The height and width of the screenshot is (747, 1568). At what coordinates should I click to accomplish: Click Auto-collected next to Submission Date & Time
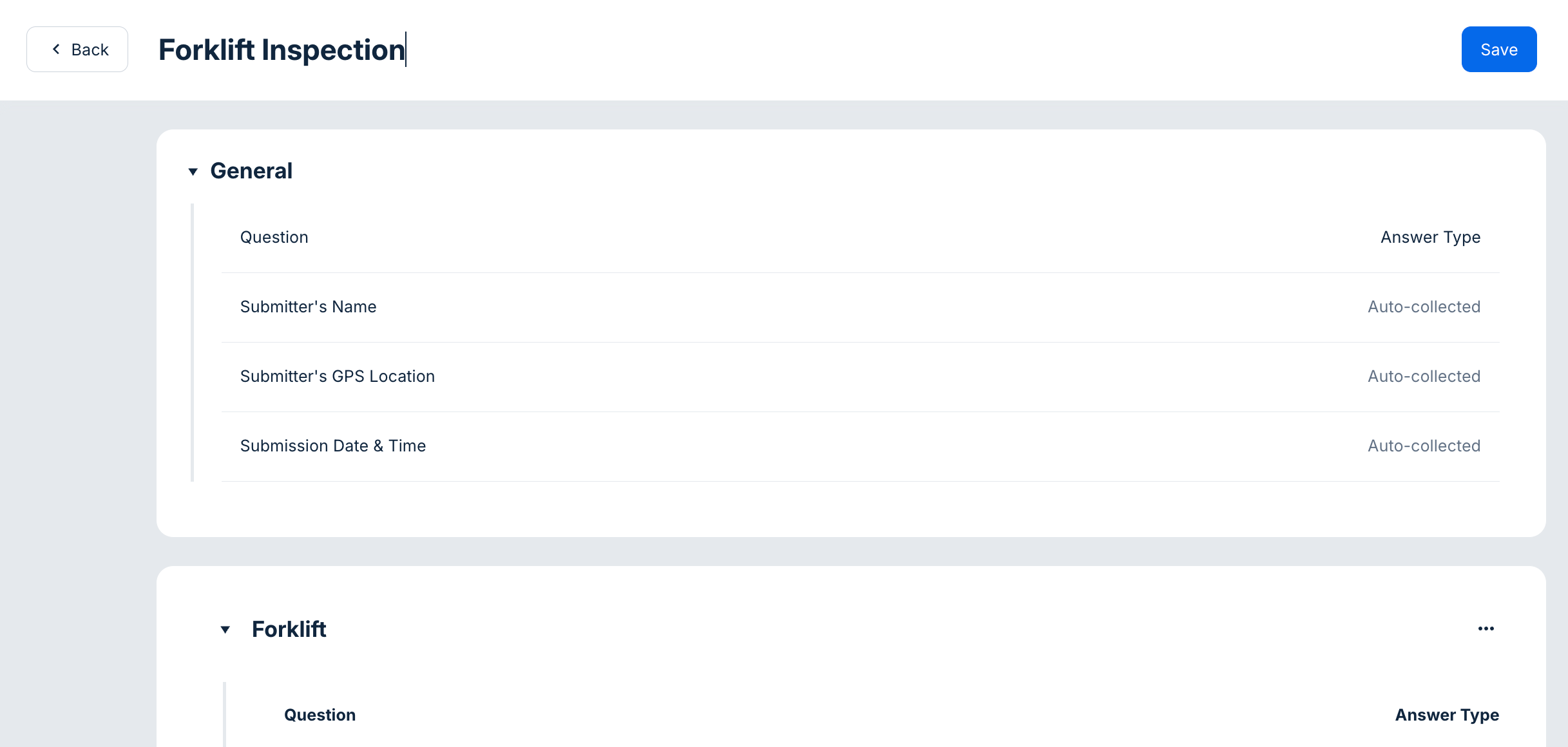(1424, 445)
